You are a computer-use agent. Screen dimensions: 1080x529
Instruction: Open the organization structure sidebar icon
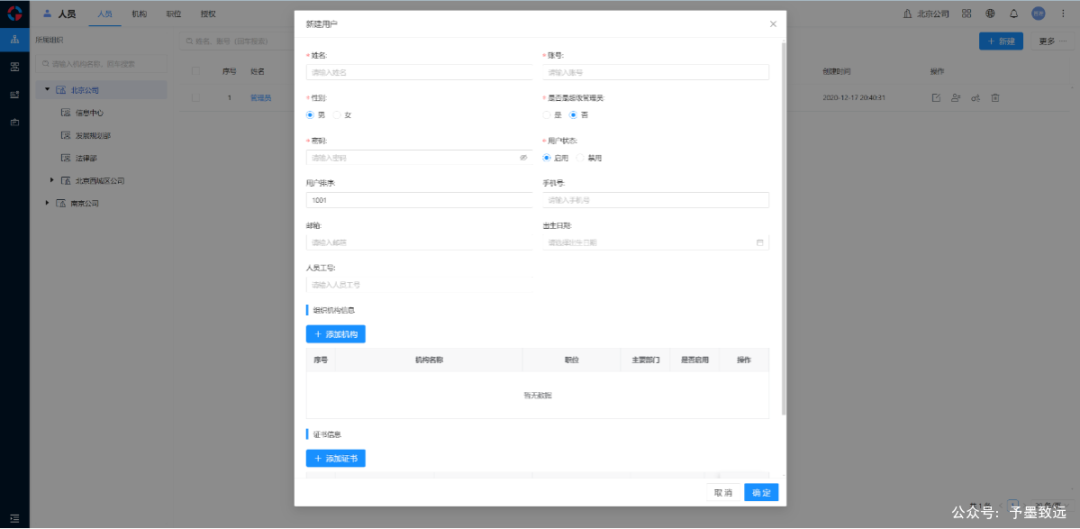click(x=14, y=39)
